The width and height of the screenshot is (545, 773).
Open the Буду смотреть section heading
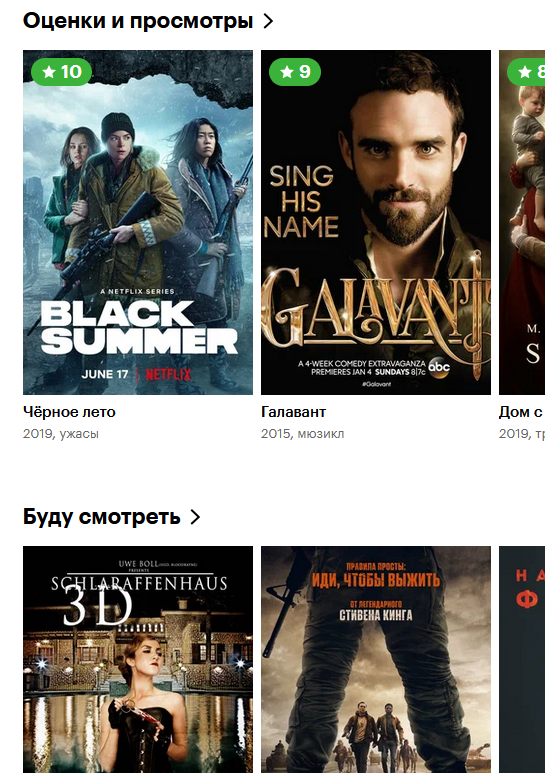102,517
